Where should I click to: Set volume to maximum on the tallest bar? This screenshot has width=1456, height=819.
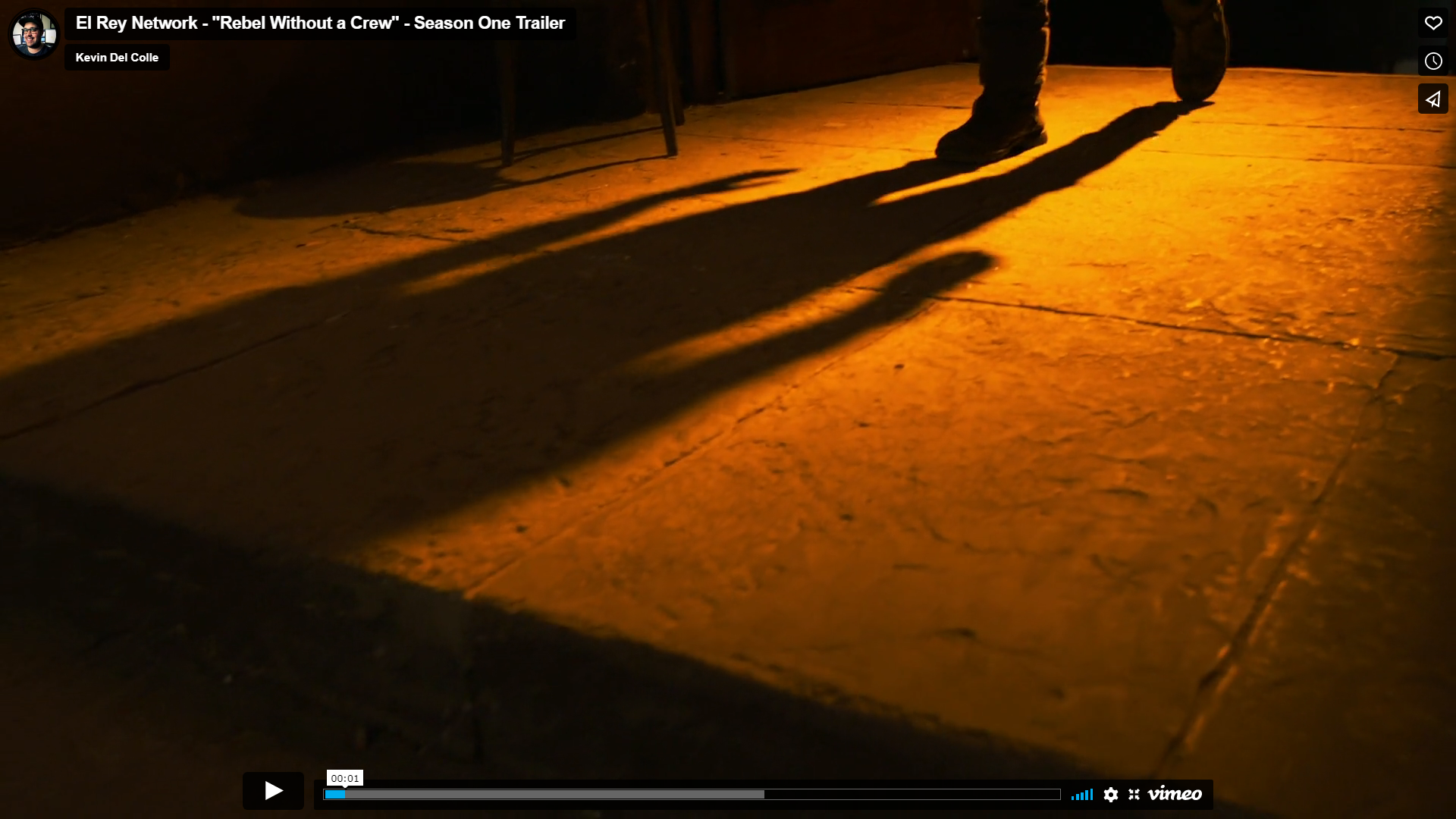pos(1091,794)
